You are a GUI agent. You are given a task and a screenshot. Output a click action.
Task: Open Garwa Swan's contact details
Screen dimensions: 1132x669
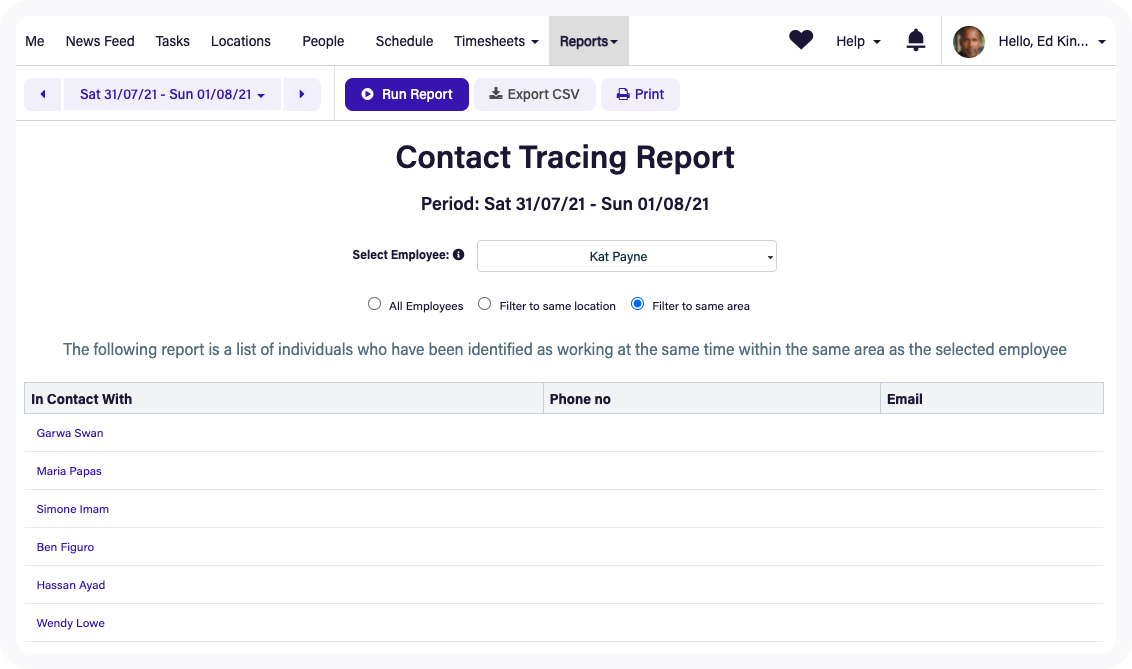coord(69,433)
